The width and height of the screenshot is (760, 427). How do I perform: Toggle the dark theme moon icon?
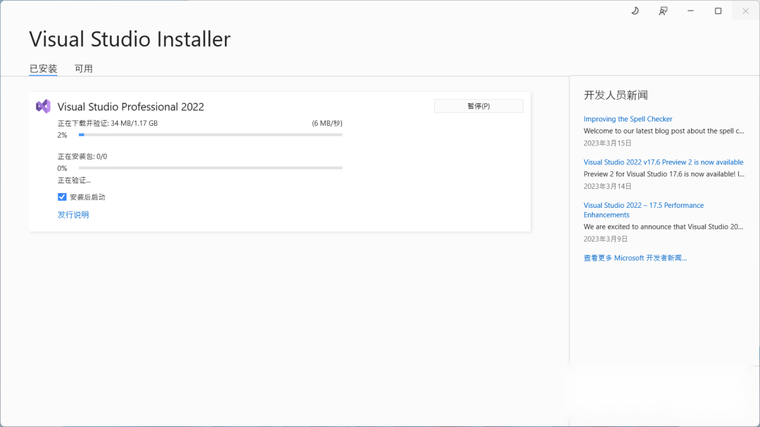[x=635, y=11]
